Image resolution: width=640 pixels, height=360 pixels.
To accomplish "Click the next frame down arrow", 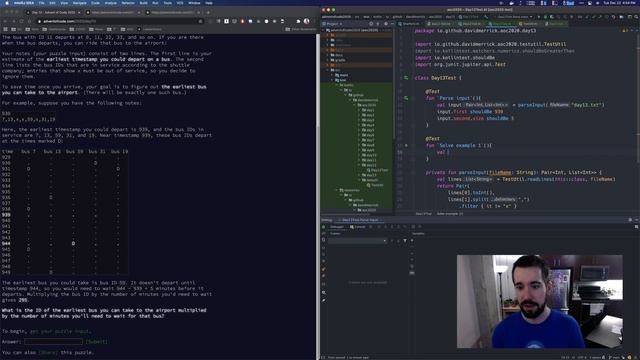I will (x=398, y=241).
